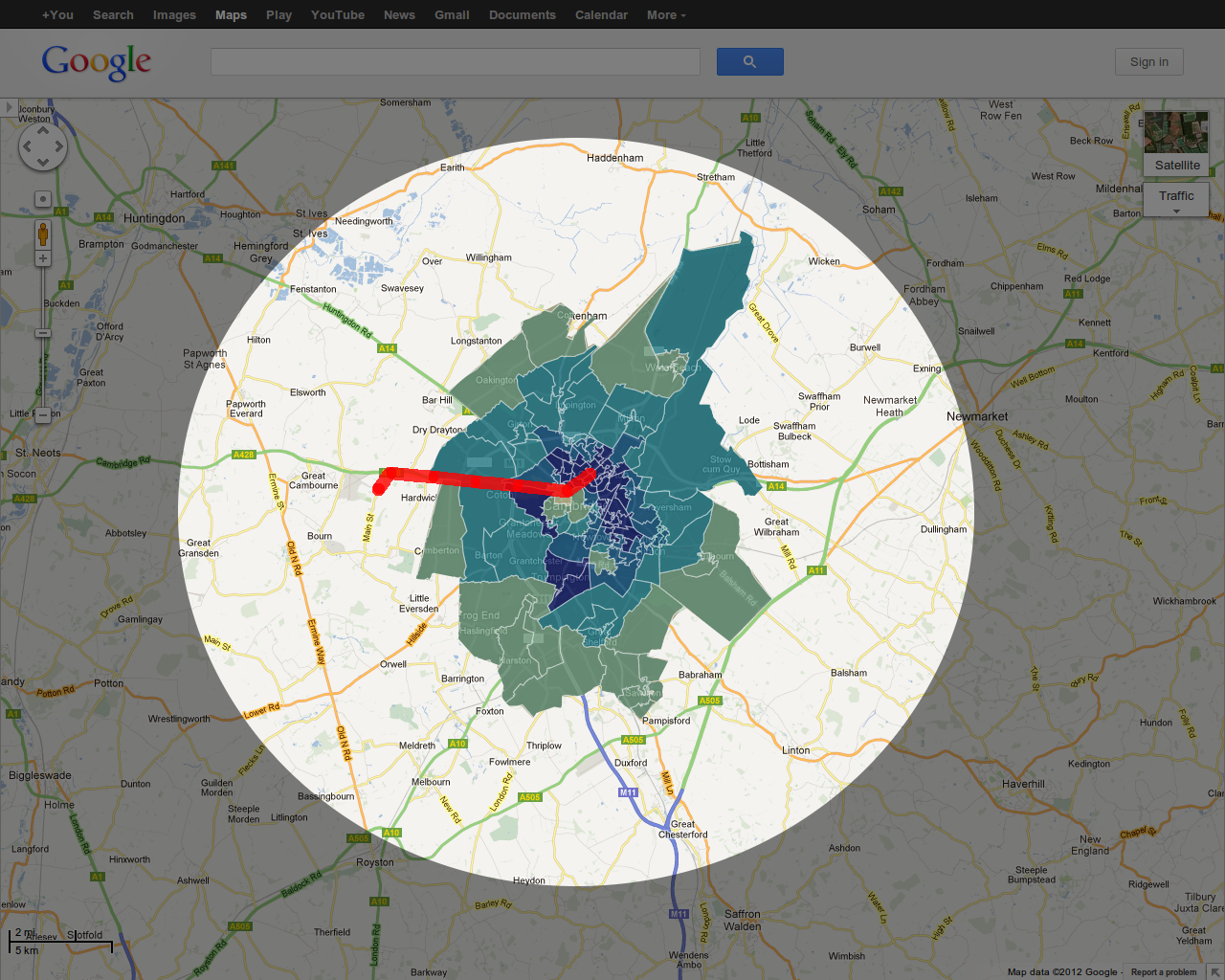Click the Haddenham town label
The image size is (1225, 980).
coord(615,158)
